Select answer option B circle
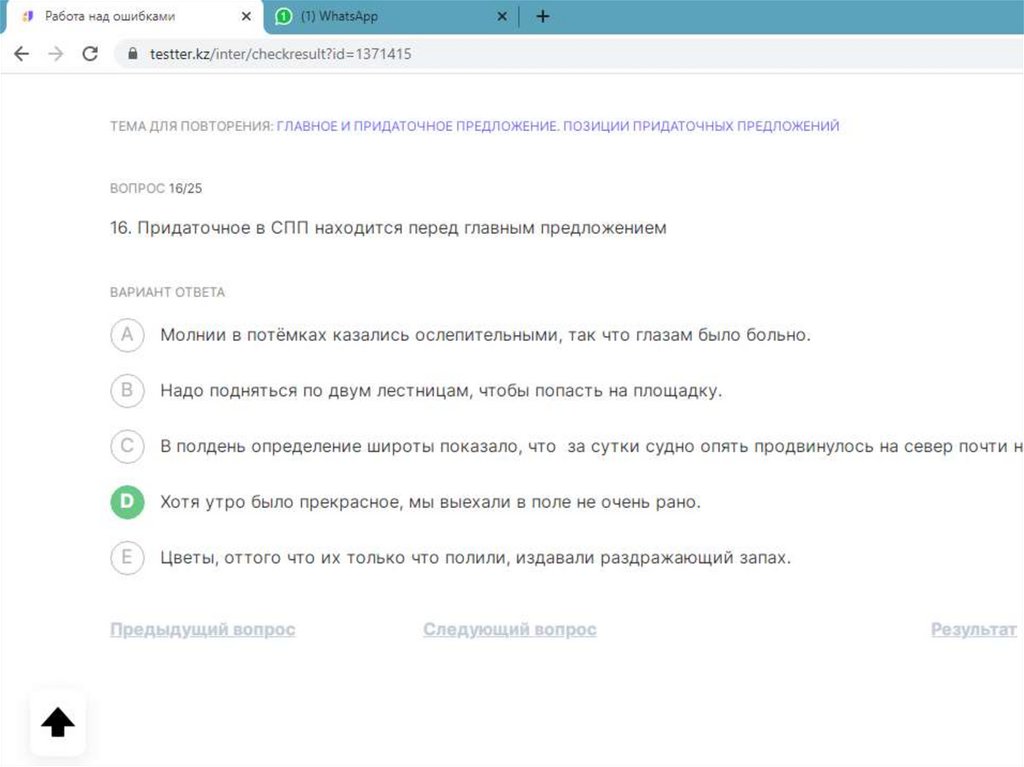This screenshot has height=767, width=1024. pos(127,391)
